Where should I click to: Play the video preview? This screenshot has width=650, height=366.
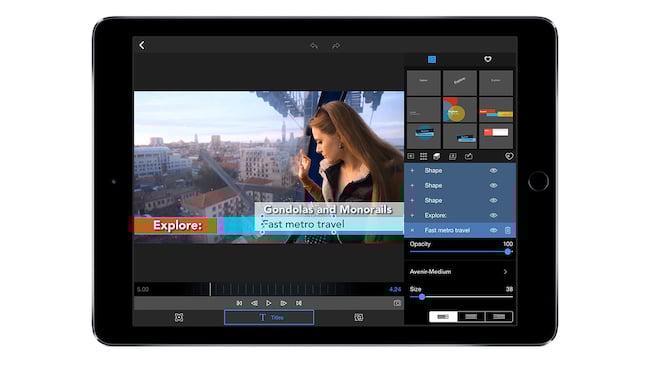(269, 303)
